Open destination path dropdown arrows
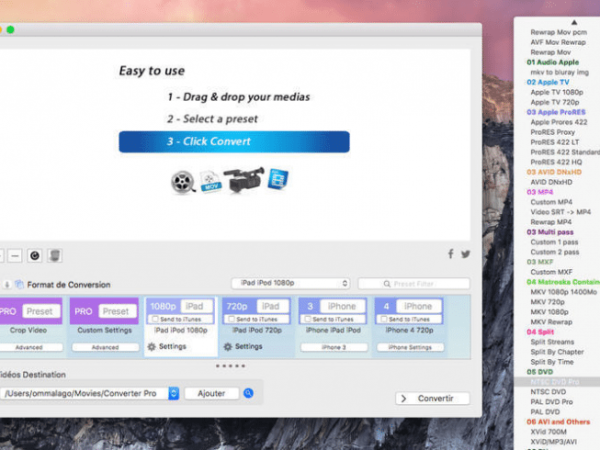 pos(174,393)
